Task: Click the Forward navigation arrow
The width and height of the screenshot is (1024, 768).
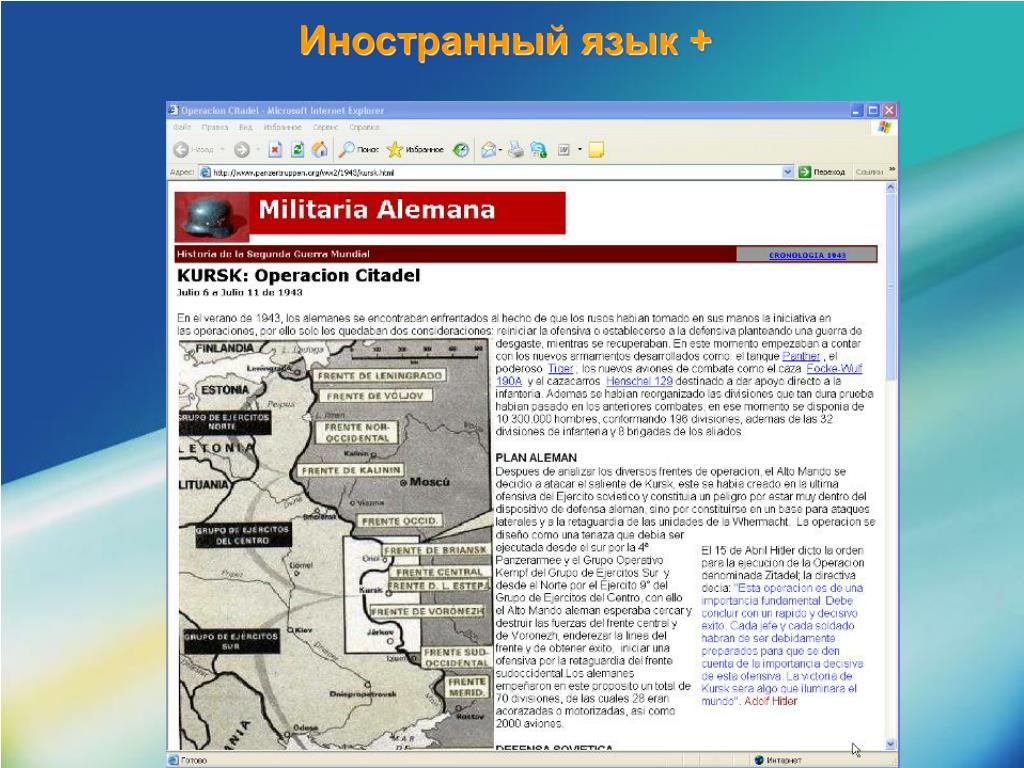Action: (242, 150)
